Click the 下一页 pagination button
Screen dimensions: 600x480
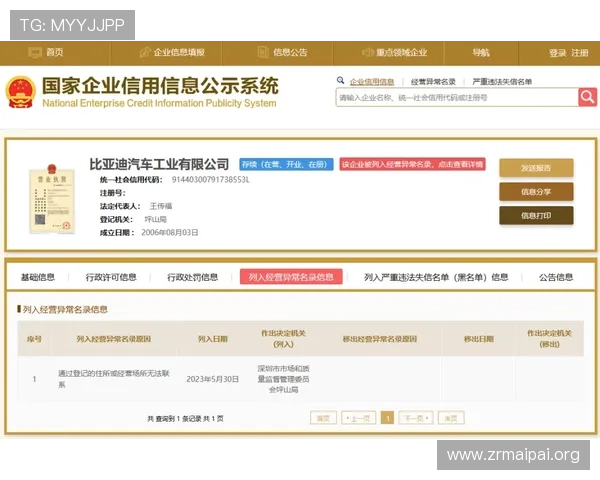click(x=416, y=418)
